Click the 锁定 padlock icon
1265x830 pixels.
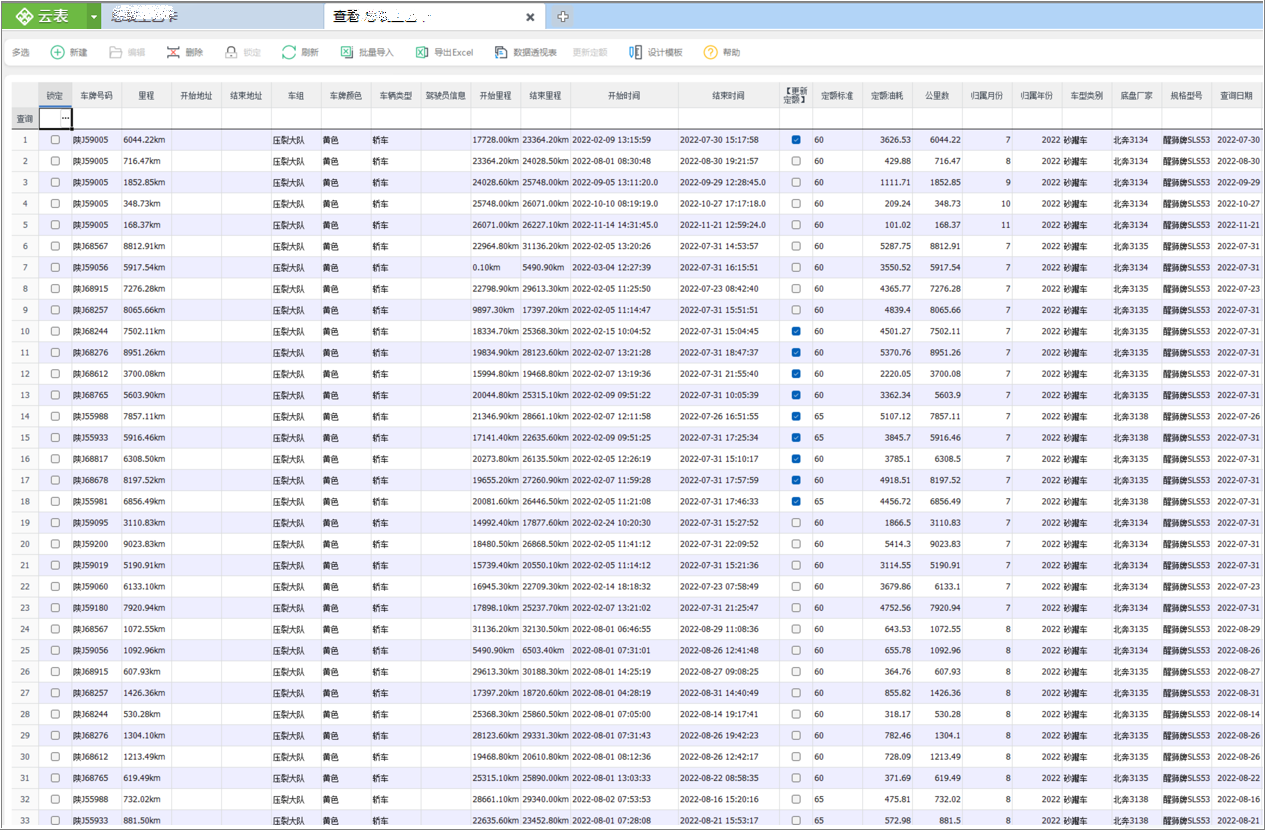click(x=231, y=52)
